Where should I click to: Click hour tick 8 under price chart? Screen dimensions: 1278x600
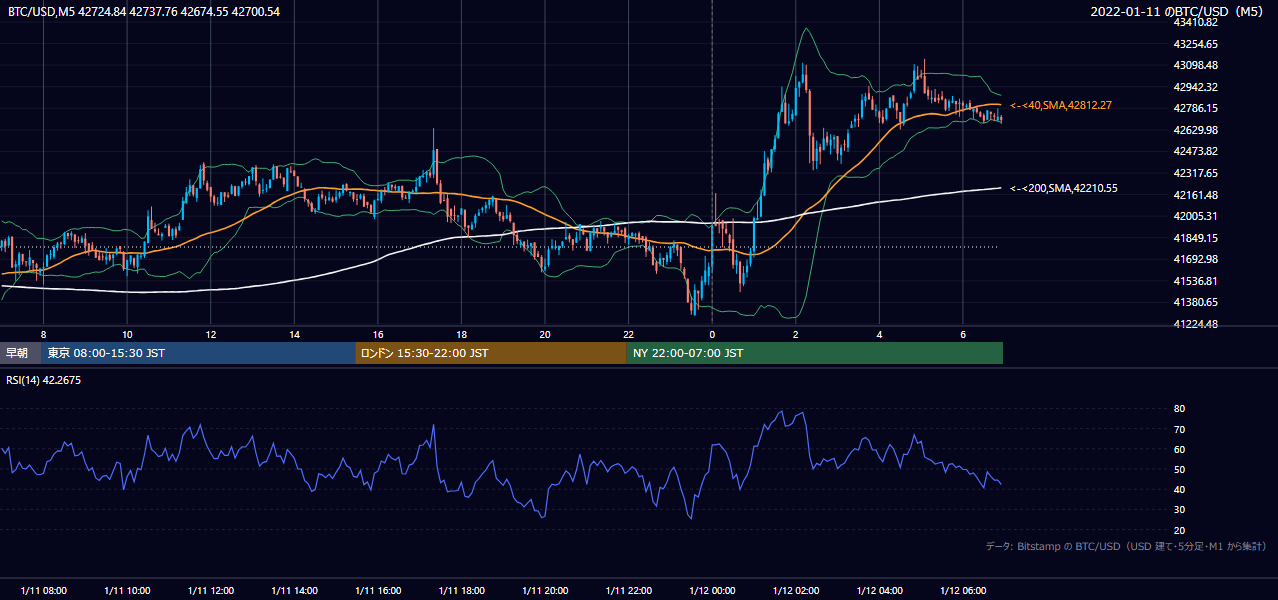pos(43,334)
